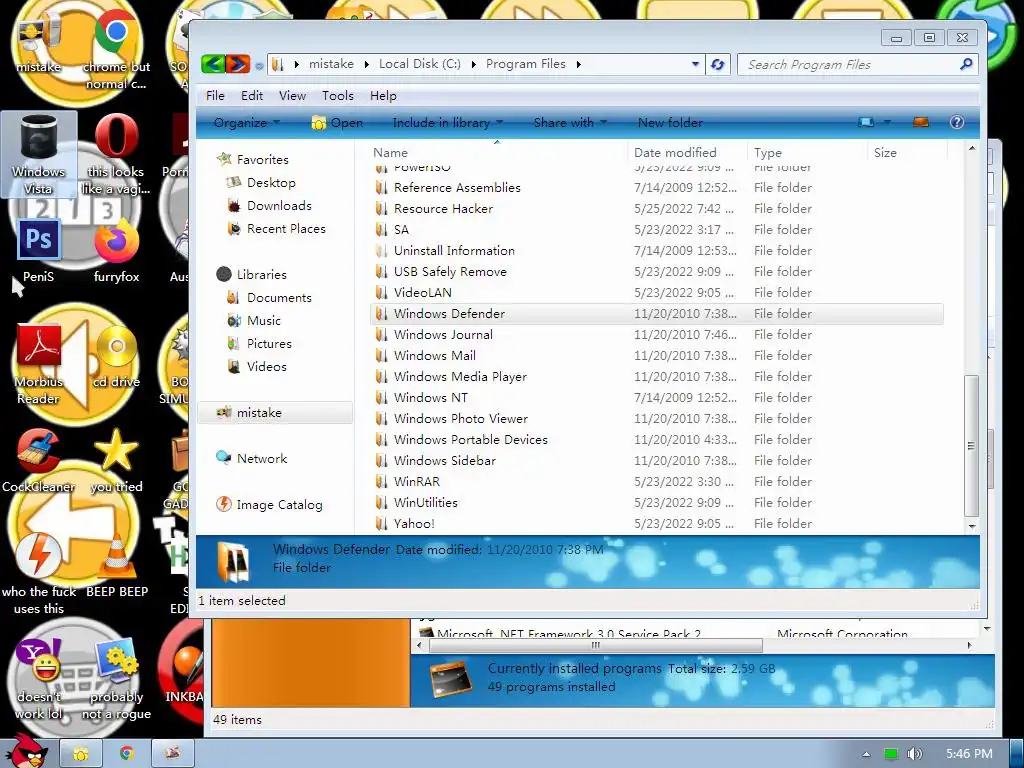Click the green Back arrow button
This screenshot has height=768, width=1024.
[x=213, y=64]
